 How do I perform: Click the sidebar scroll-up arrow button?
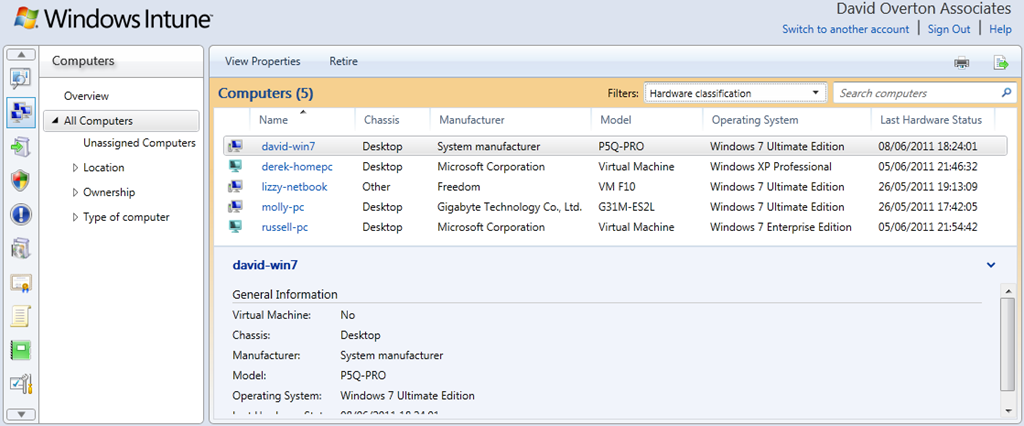tap(21, 54)
